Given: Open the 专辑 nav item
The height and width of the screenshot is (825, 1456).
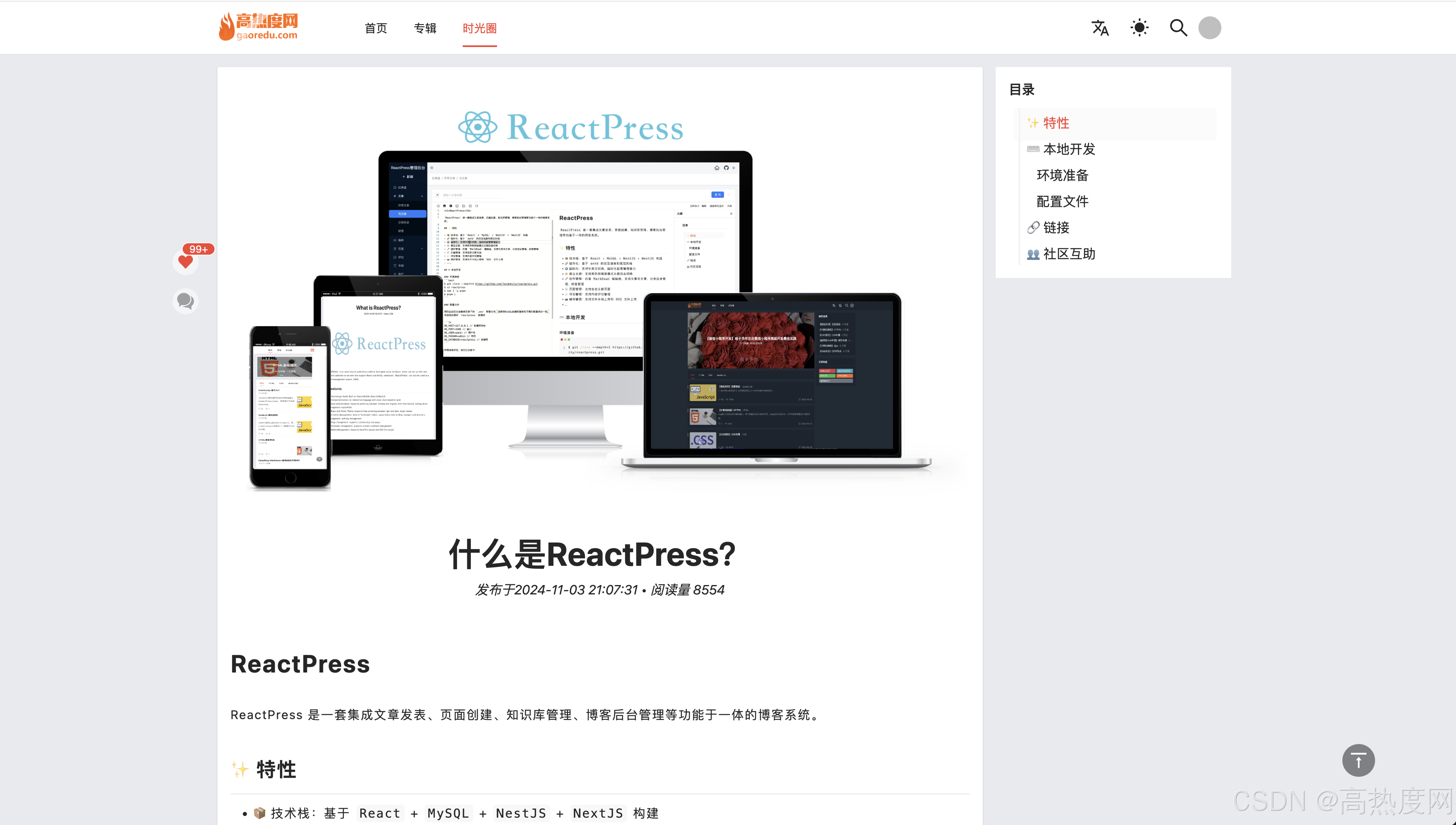Looking at the screenshot, I should pyautogui.click(x=425, y=28).
